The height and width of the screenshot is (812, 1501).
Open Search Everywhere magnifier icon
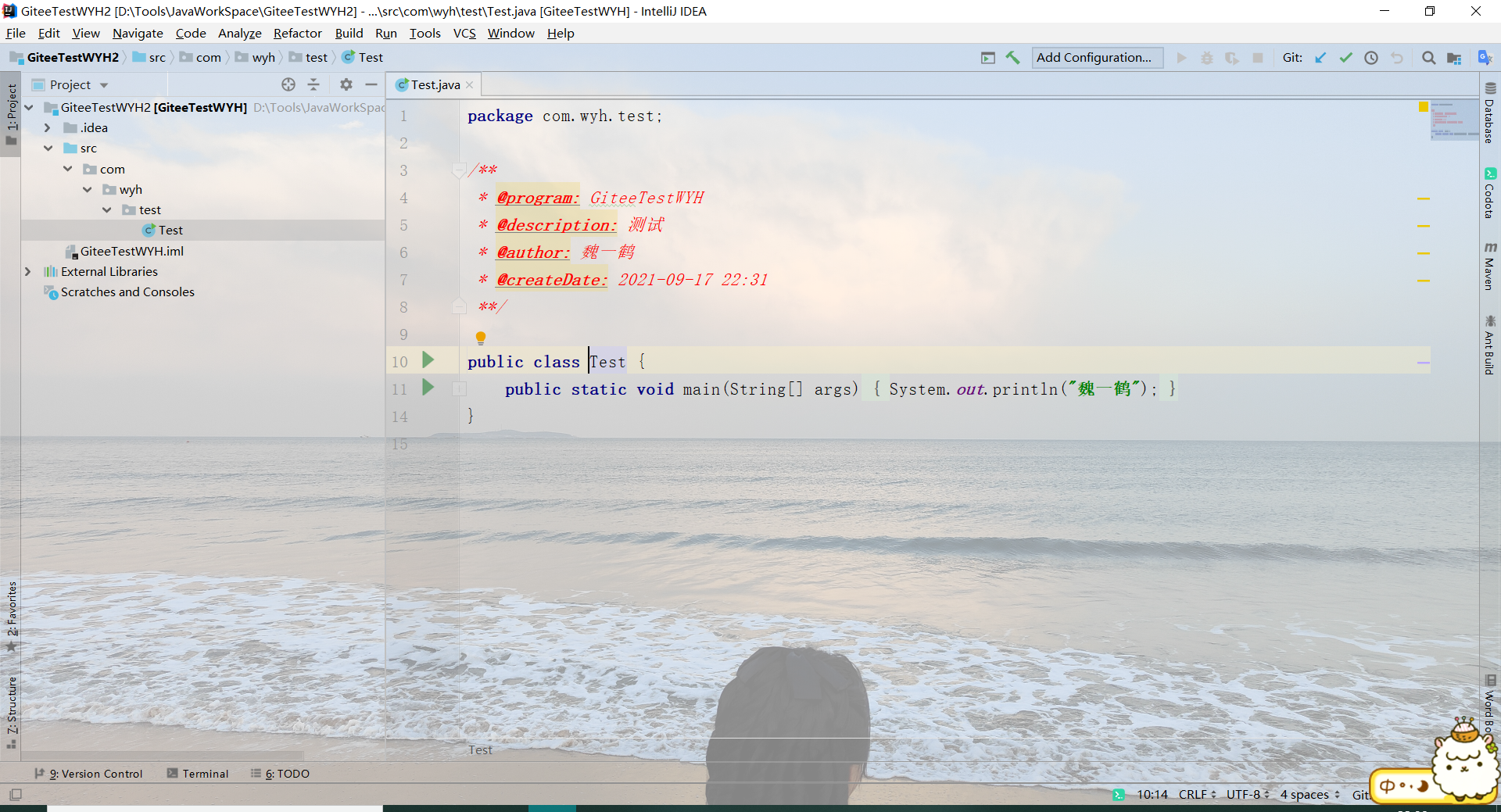[1428, 58]
